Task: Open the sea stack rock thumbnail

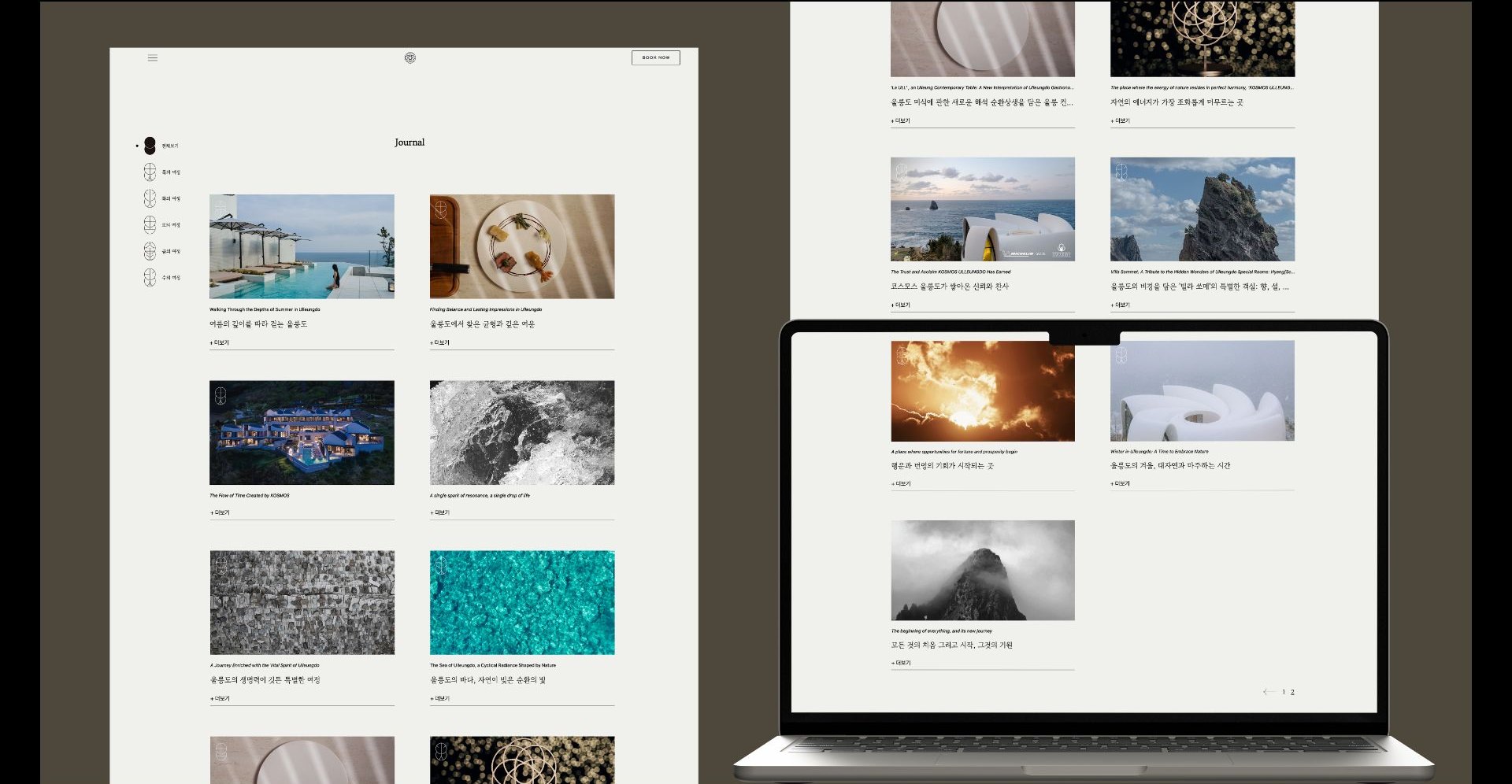Action: [1203, 209]
